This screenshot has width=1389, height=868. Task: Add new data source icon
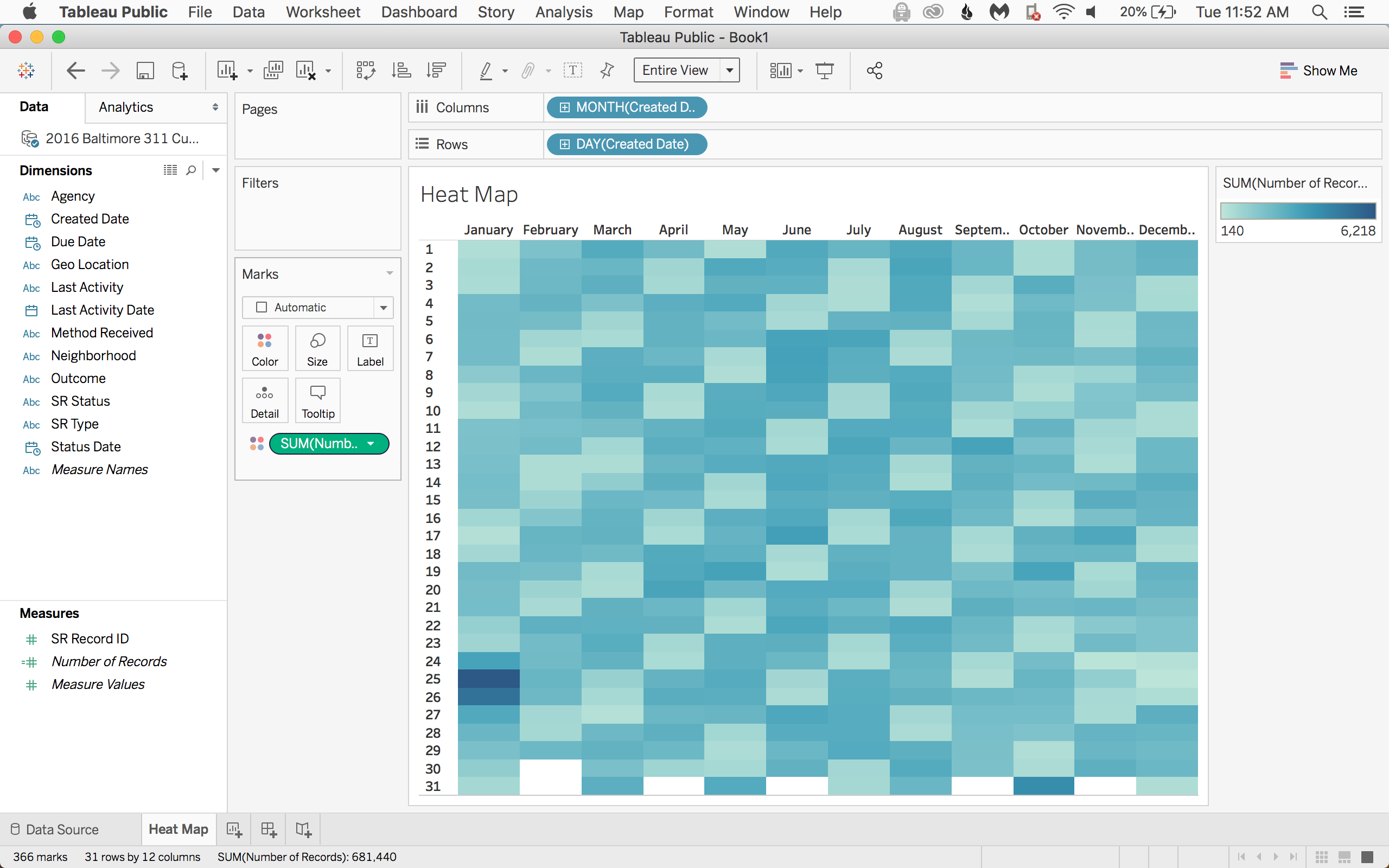point(180,71)
